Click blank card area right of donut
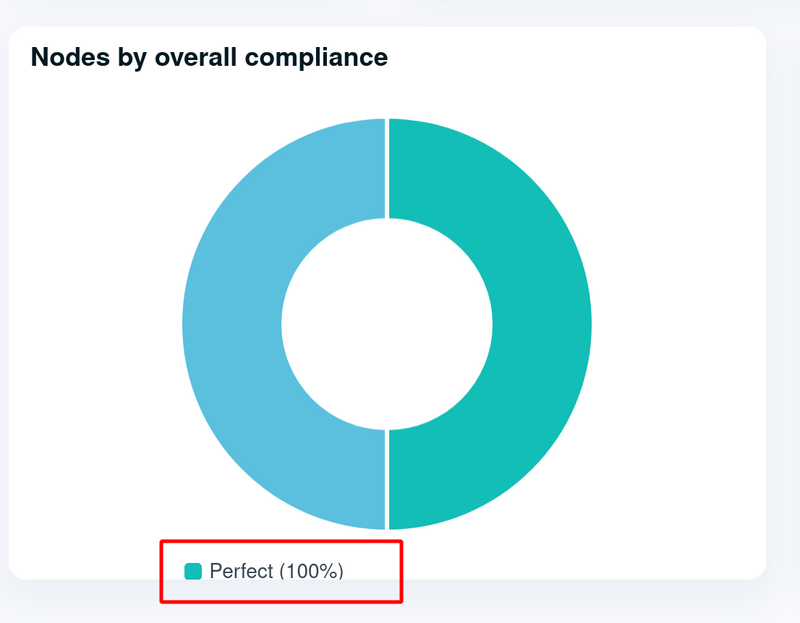Image resolution: width=800 pixels, height=623 pixels. tap(679, 324)
